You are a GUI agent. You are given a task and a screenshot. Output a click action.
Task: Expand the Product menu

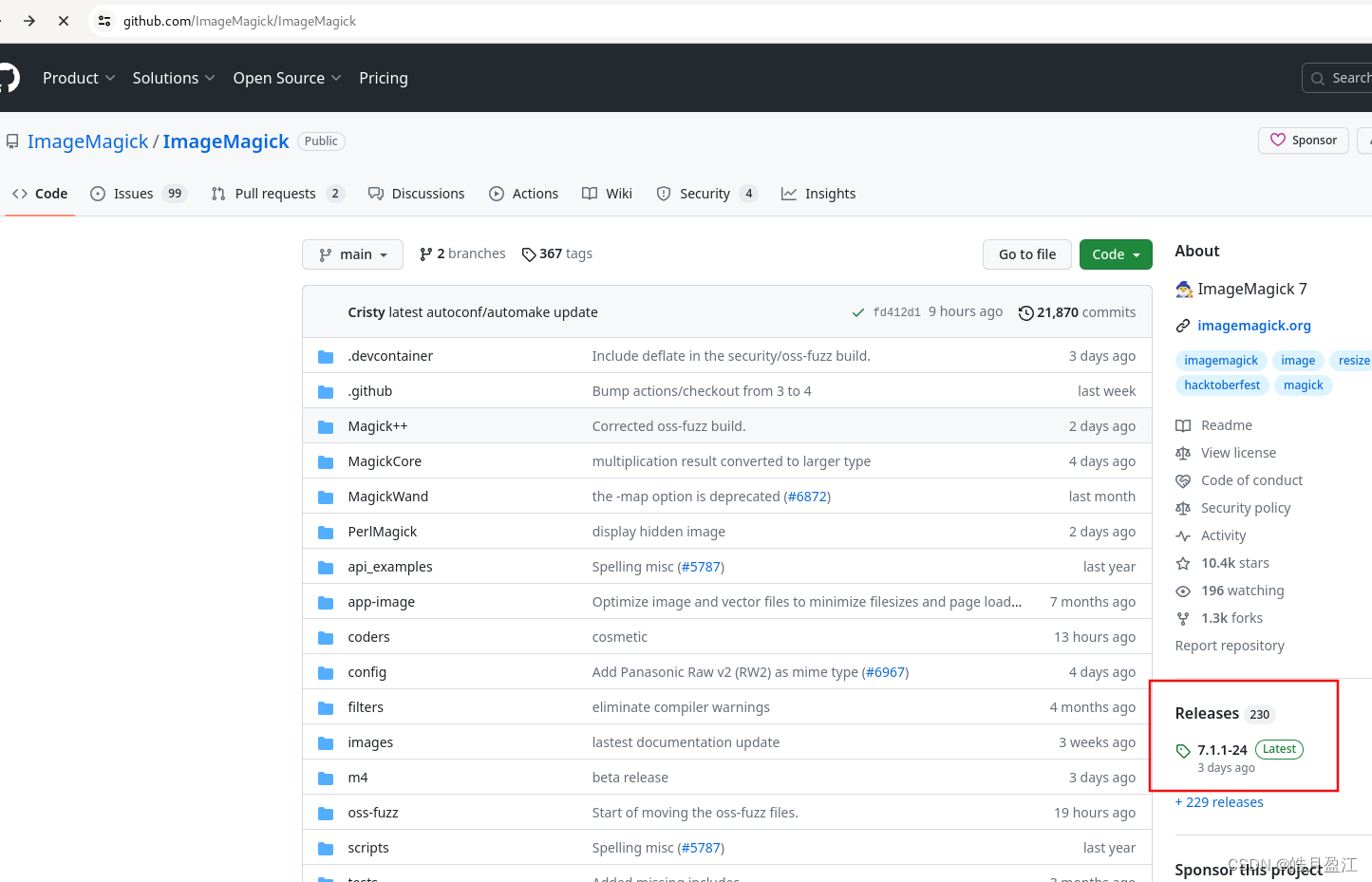click(x=79, y=78)
